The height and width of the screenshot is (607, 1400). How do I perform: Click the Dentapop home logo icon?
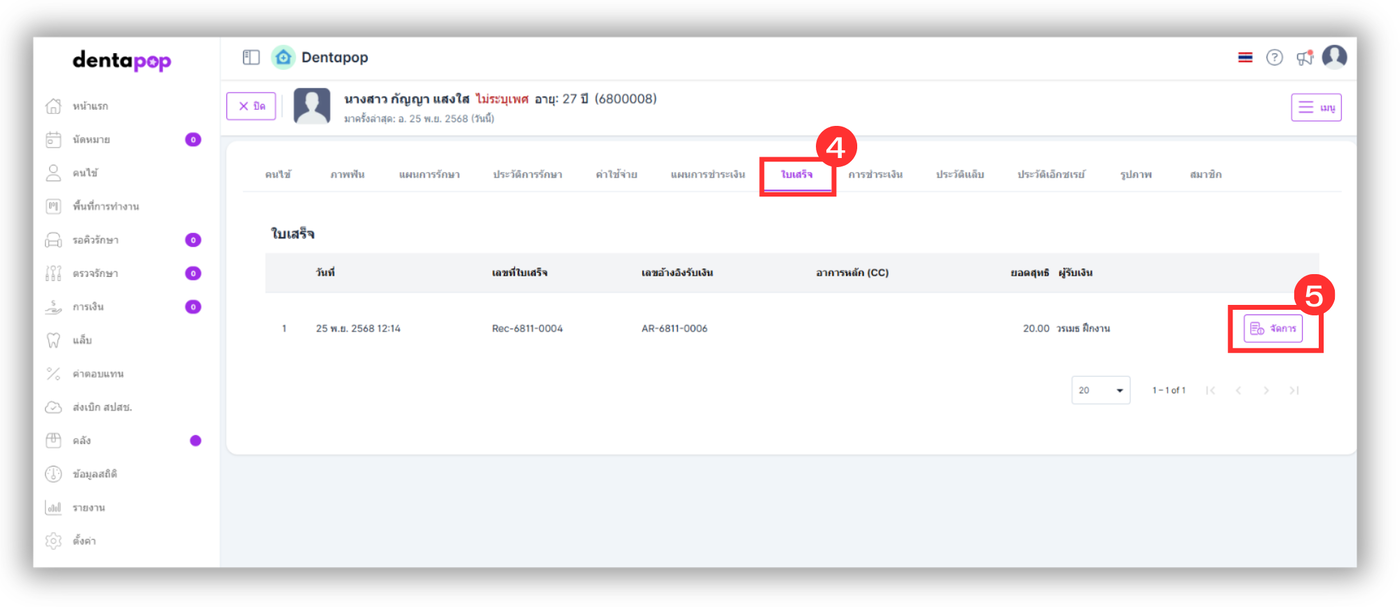click(284, 58)
